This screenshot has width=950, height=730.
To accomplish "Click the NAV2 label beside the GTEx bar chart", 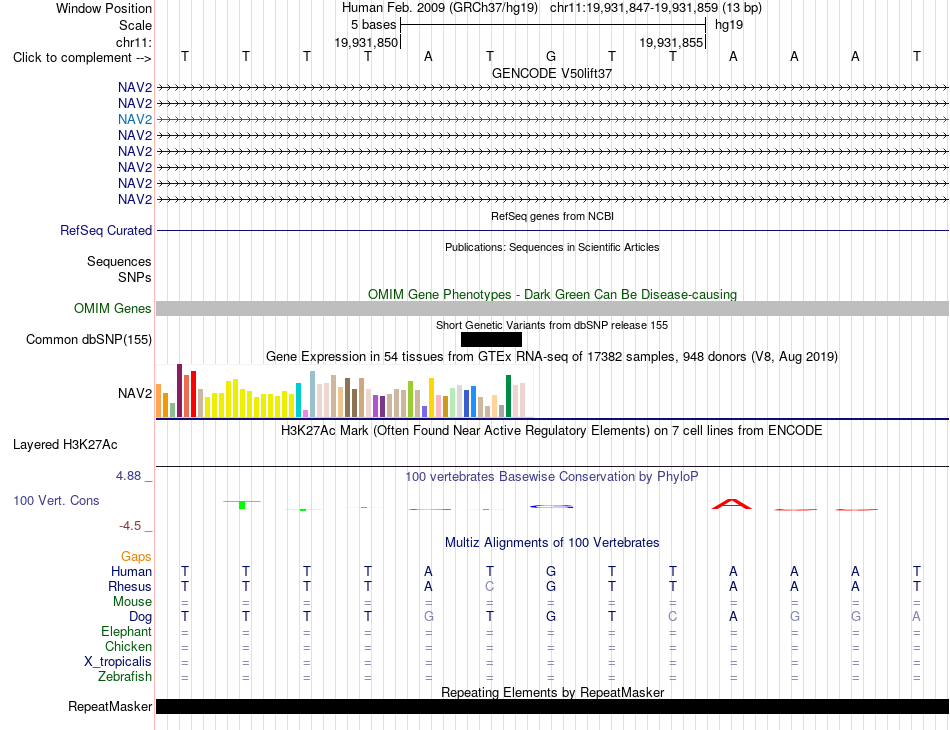I will pyautogui.click(x=135, y=393).
